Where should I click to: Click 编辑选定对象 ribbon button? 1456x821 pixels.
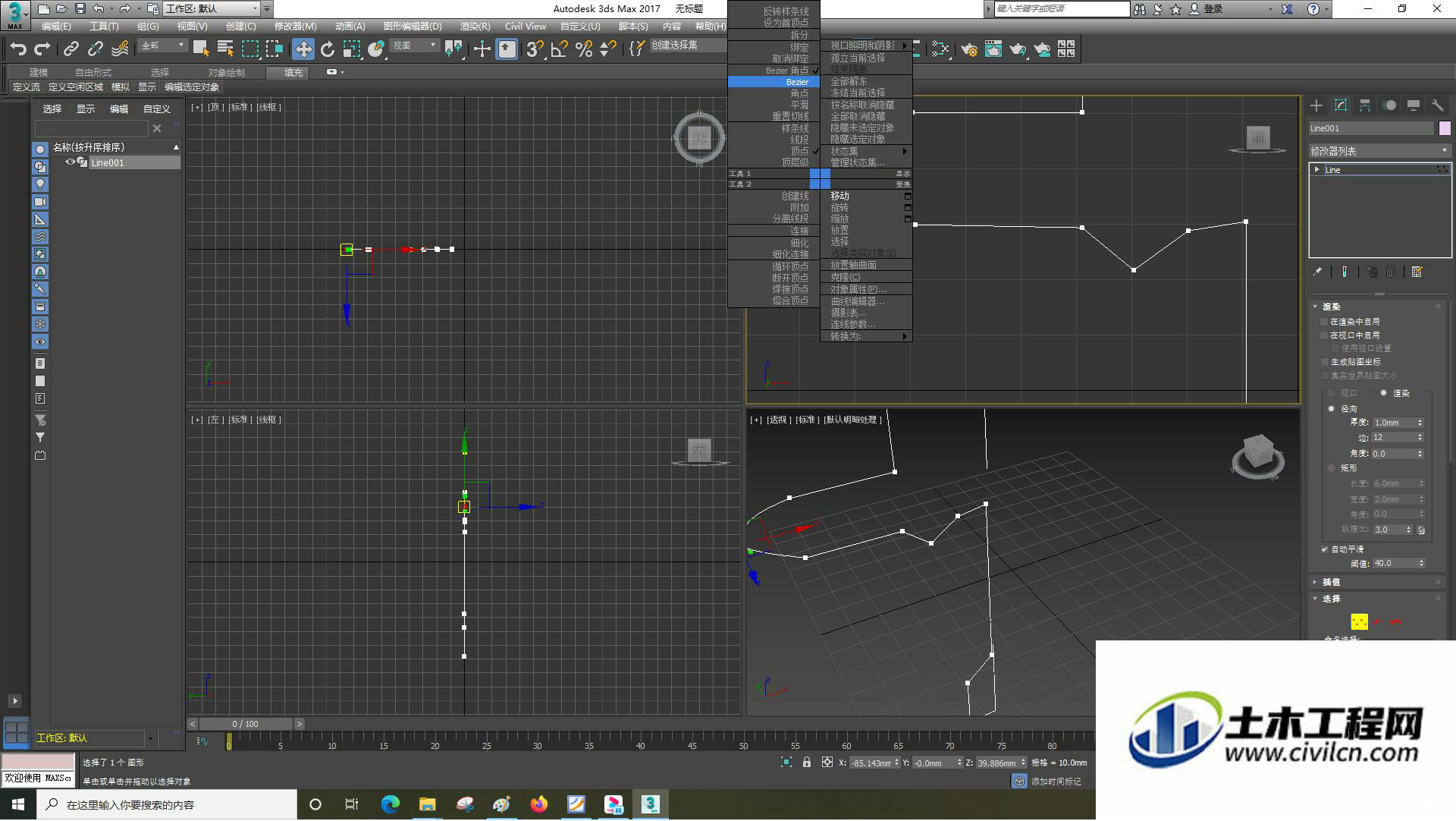pos(192,87)
